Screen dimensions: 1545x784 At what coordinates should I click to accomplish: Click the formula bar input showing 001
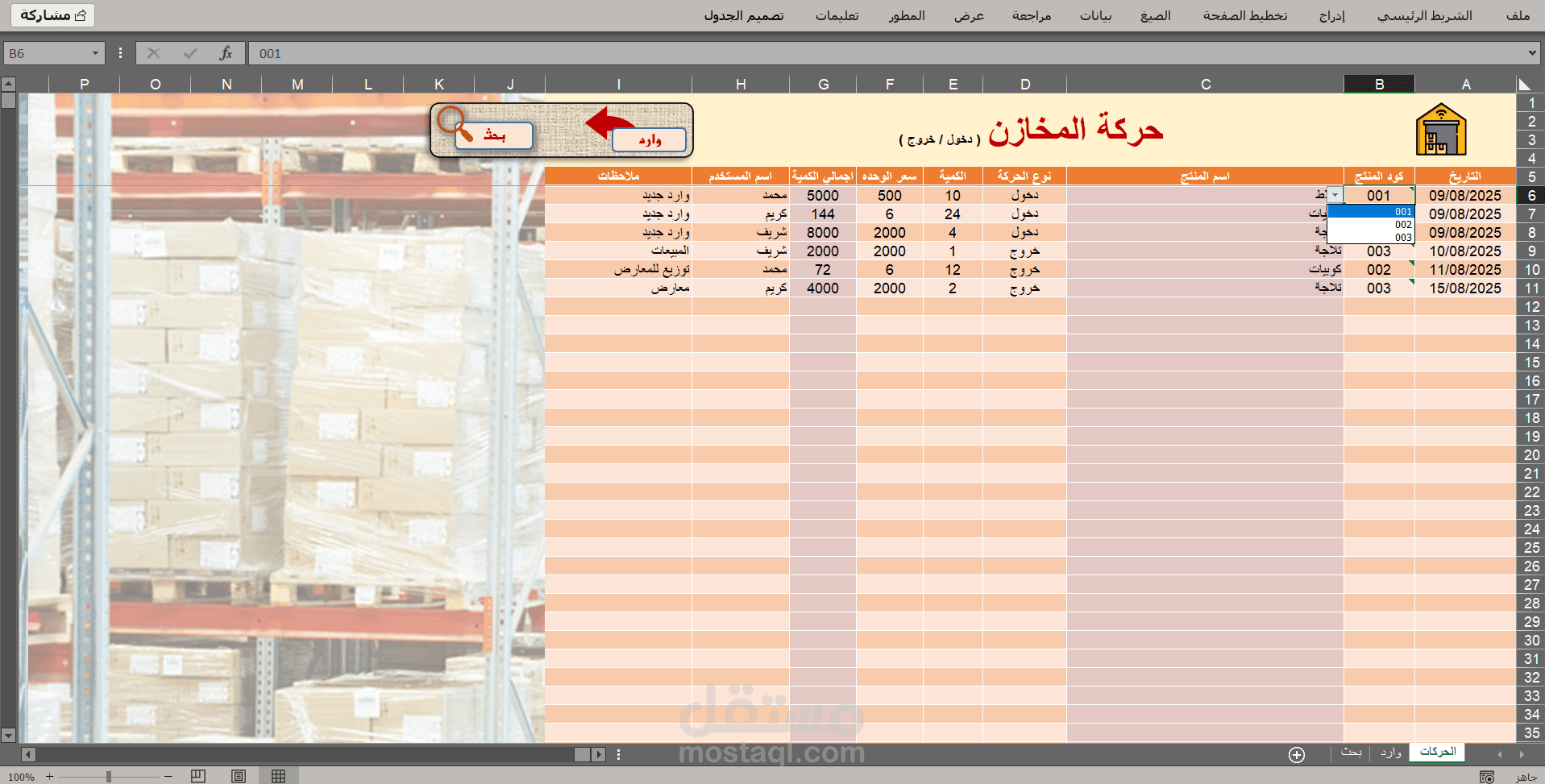coord(887,53)
